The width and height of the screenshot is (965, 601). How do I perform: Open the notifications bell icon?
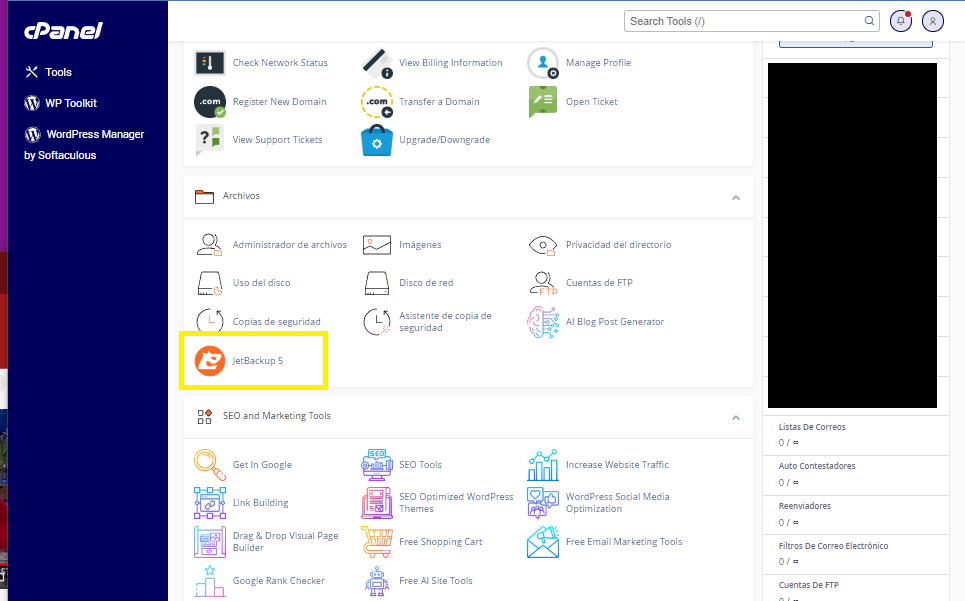(901, 21)
